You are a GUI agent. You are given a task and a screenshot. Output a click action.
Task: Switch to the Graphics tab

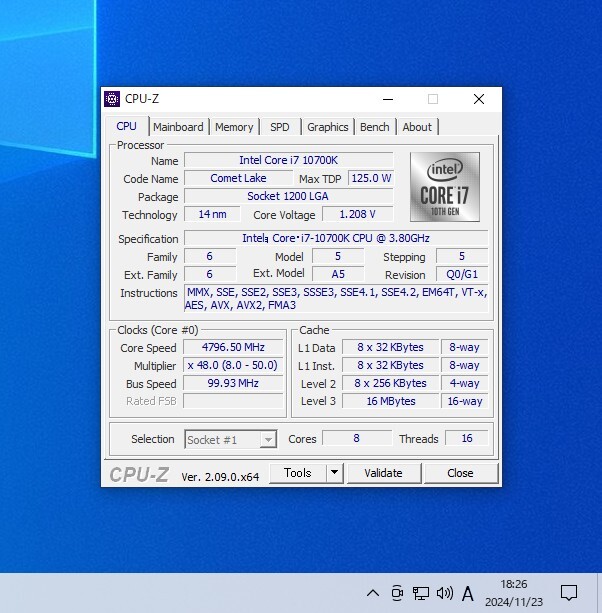point(328,127)
